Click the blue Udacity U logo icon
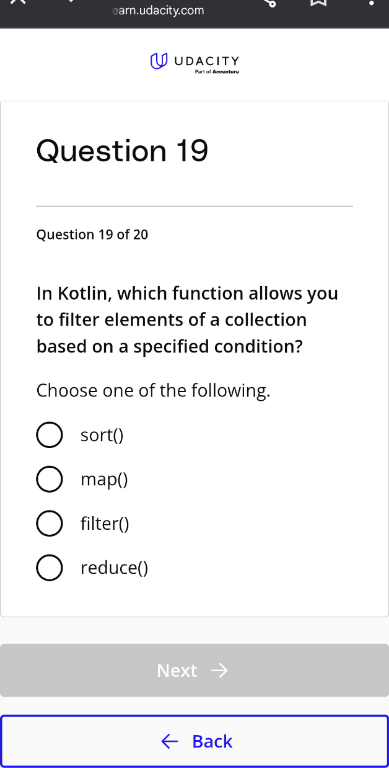This screenshot has width=389, height=768. (158, 61)
